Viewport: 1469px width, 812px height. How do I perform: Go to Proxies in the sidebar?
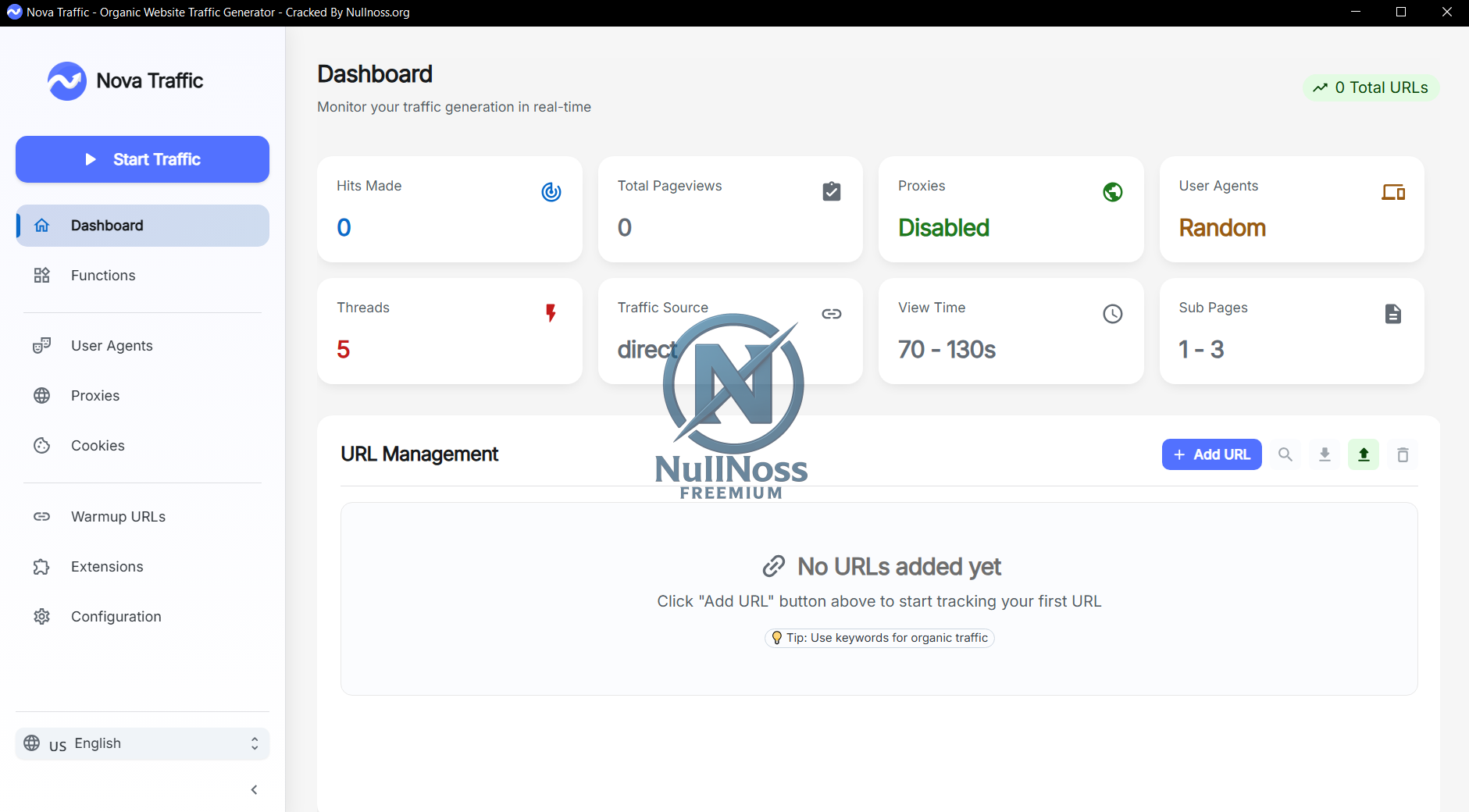pos(95,396)
